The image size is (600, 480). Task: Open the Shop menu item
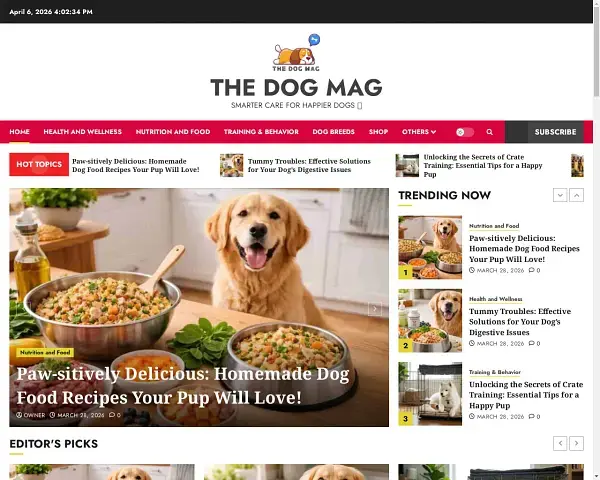point(378,132)
